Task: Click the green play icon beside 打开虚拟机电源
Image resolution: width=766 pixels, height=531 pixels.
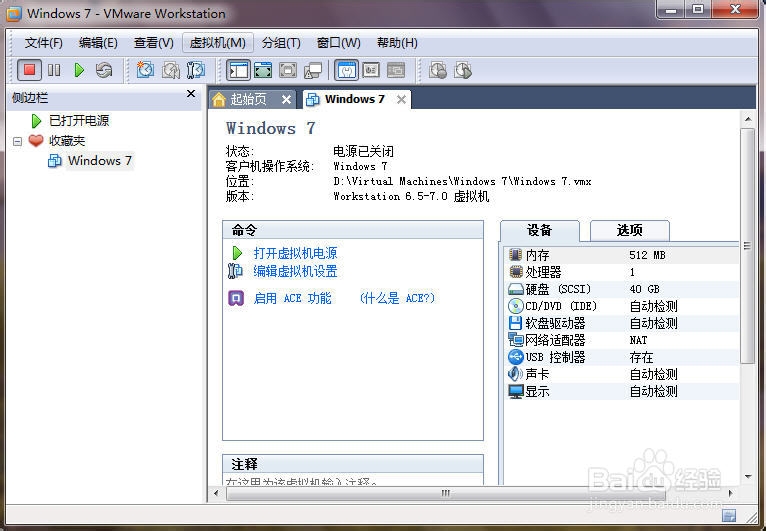Action: 237,253
